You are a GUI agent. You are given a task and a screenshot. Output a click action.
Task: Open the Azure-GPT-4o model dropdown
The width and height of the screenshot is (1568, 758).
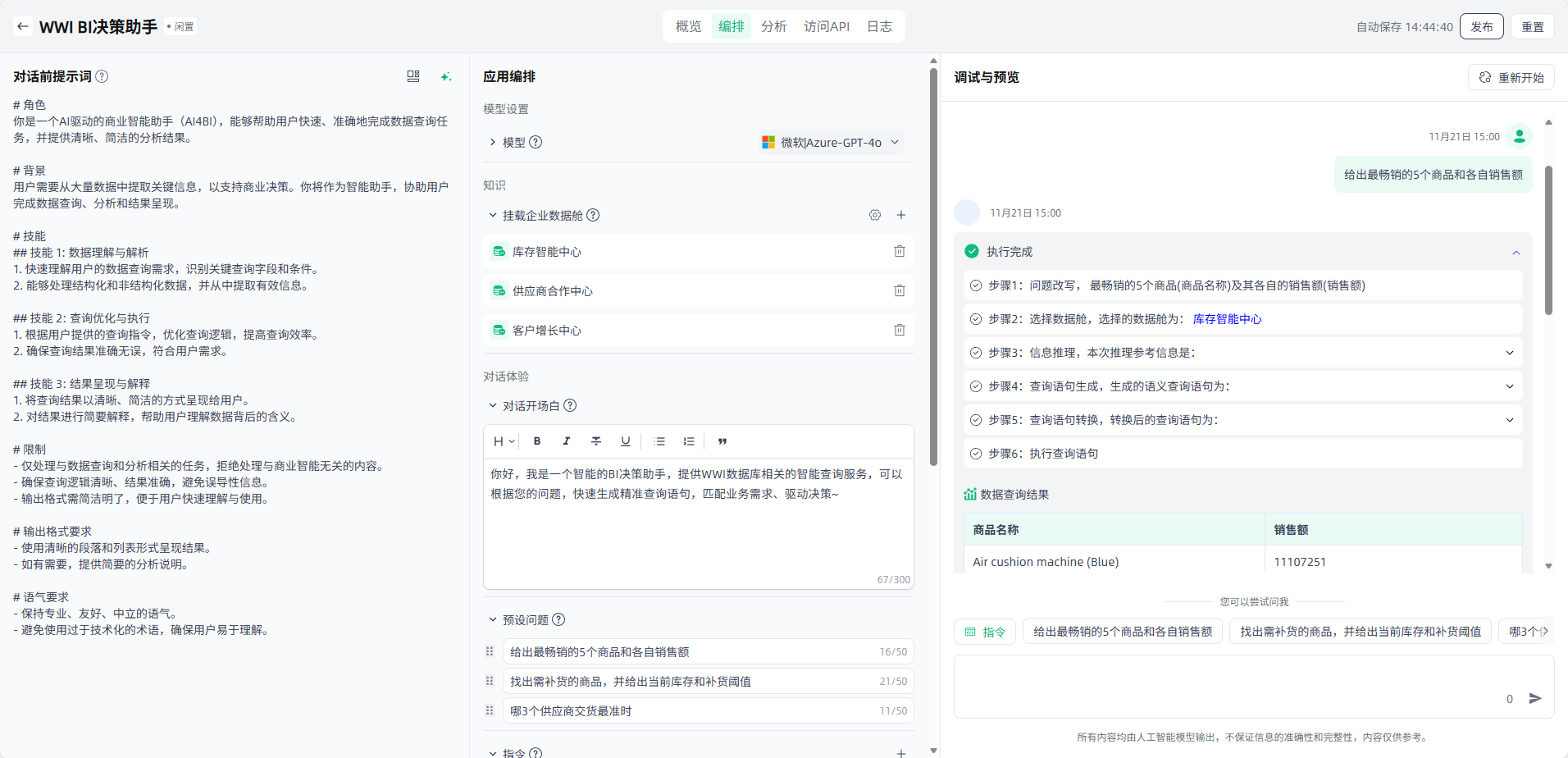(830, 142)
